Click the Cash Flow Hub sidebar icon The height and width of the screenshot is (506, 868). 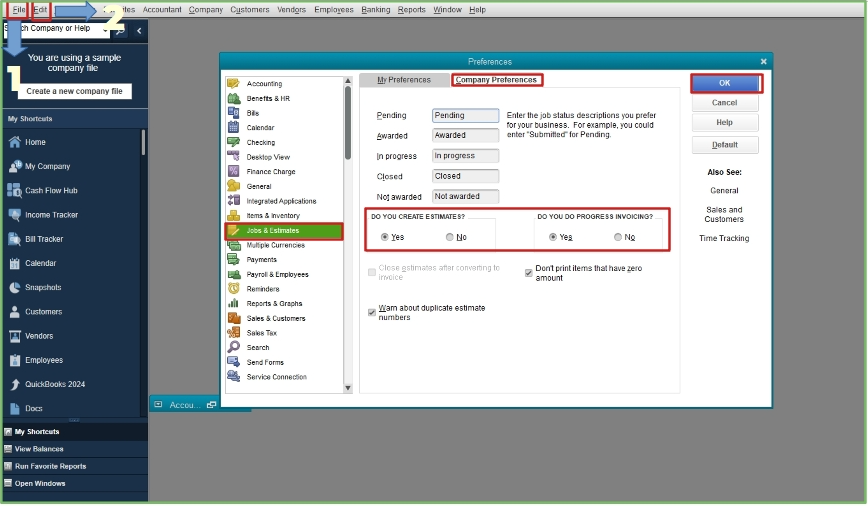[14, 190]
